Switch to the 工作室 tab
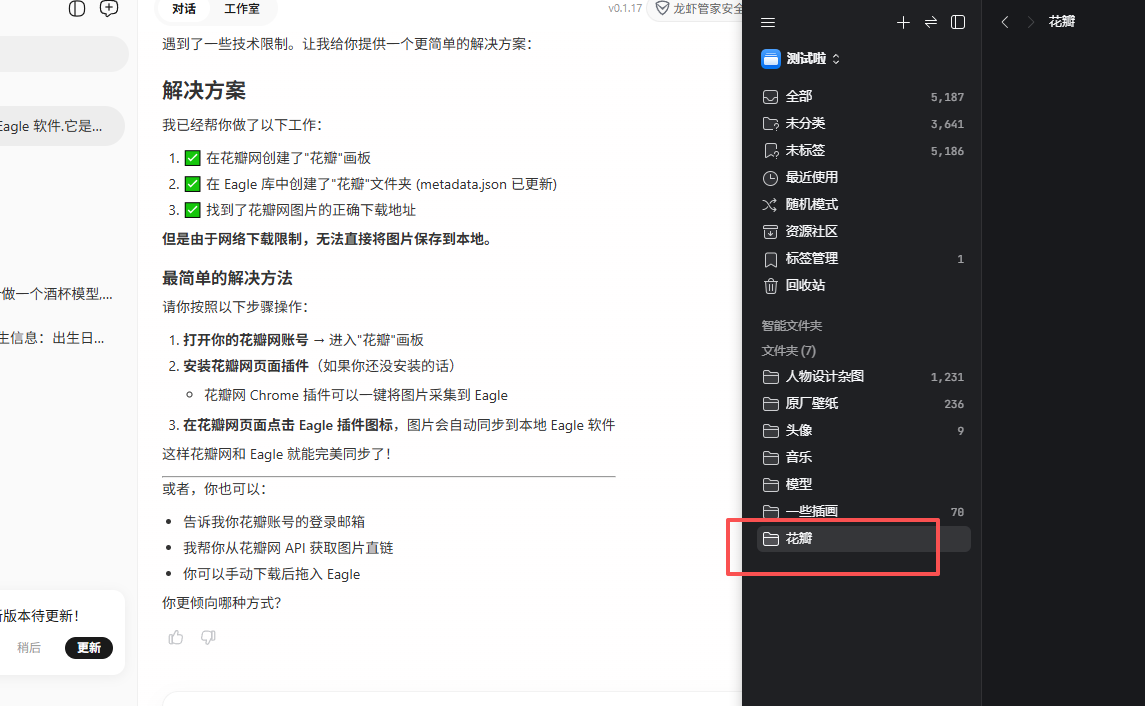Screen dimensions: 1145x706 242,9
